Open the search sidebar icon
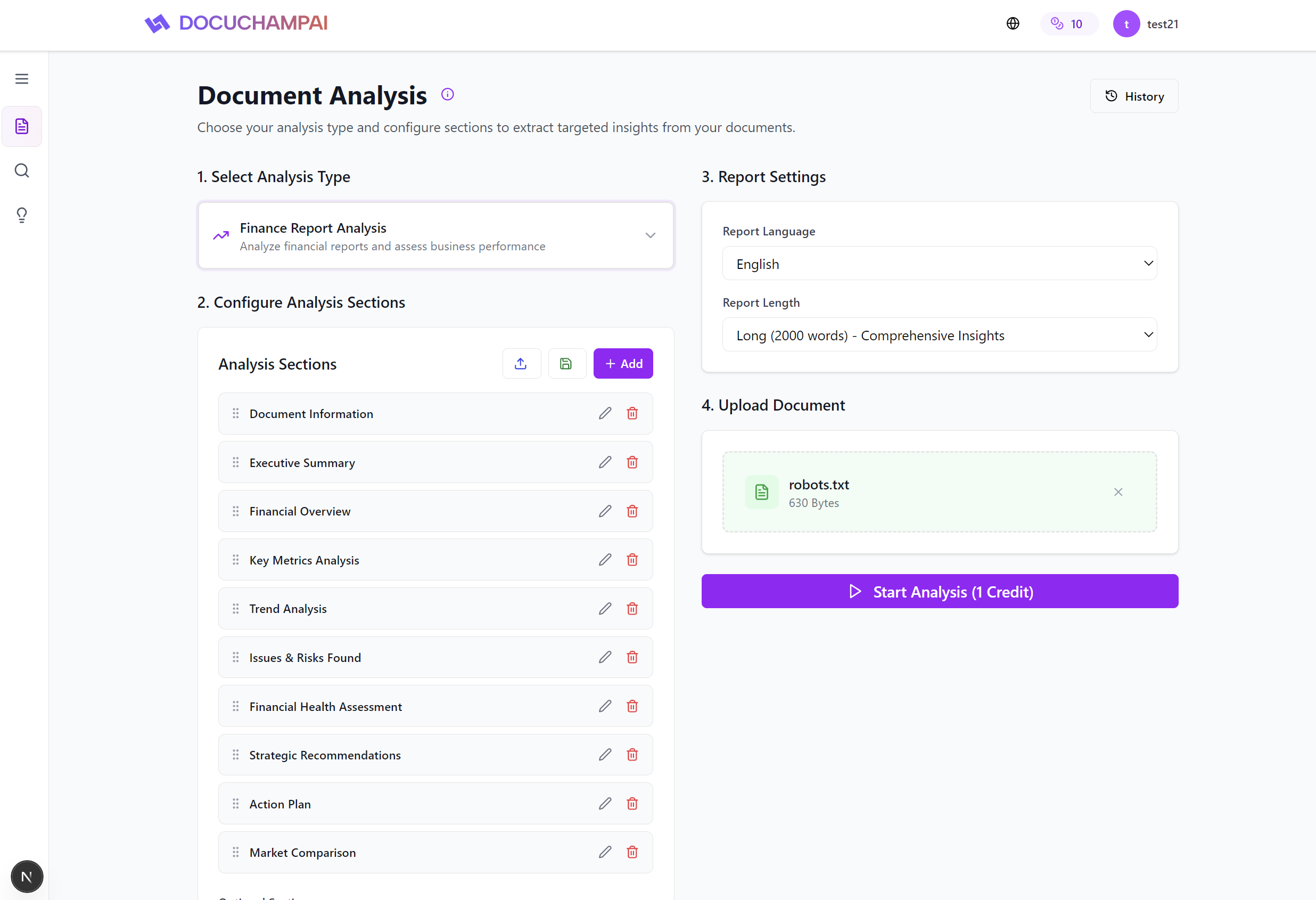This screenshot has width=1316, height=900. coord(21,170)
